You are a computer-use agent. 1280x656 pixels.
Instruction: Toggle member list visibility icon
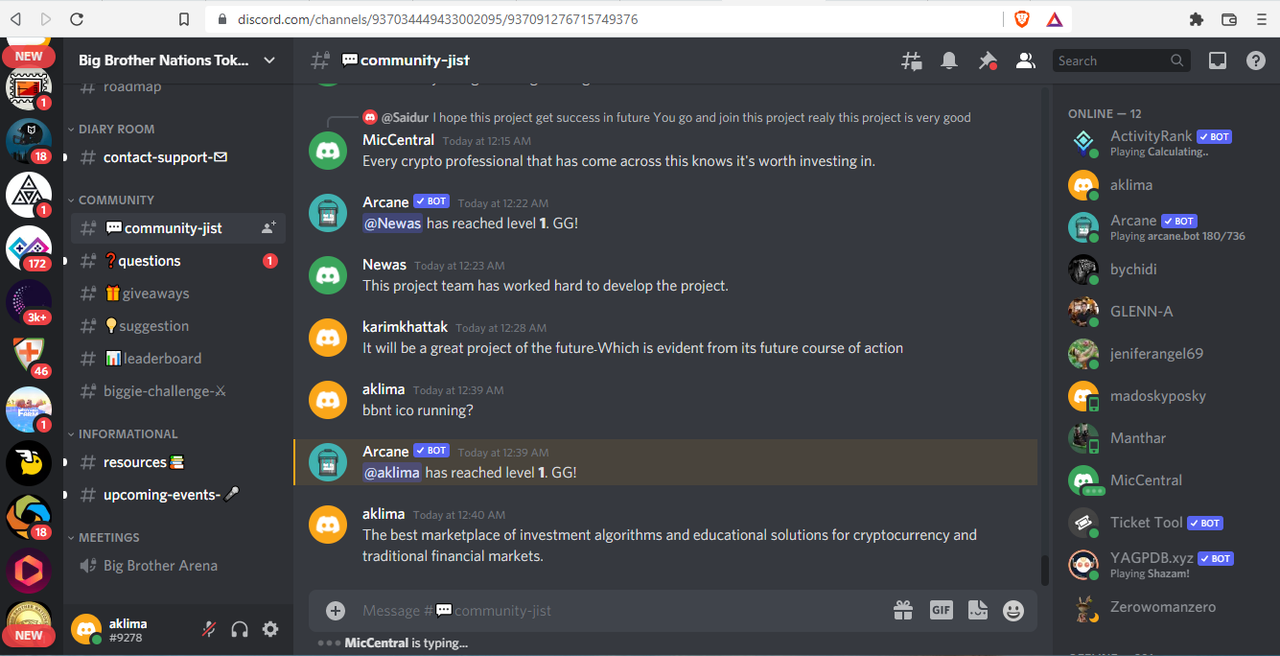point(1025,61)
